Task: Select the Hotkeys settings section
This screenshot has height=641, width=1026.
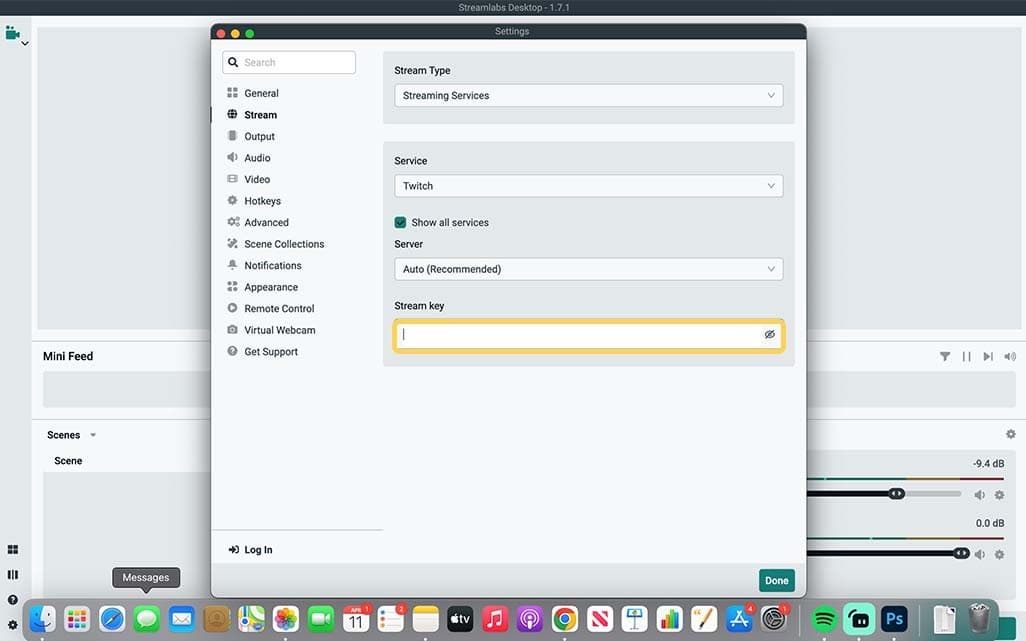Action: click(x=262, y=201)
